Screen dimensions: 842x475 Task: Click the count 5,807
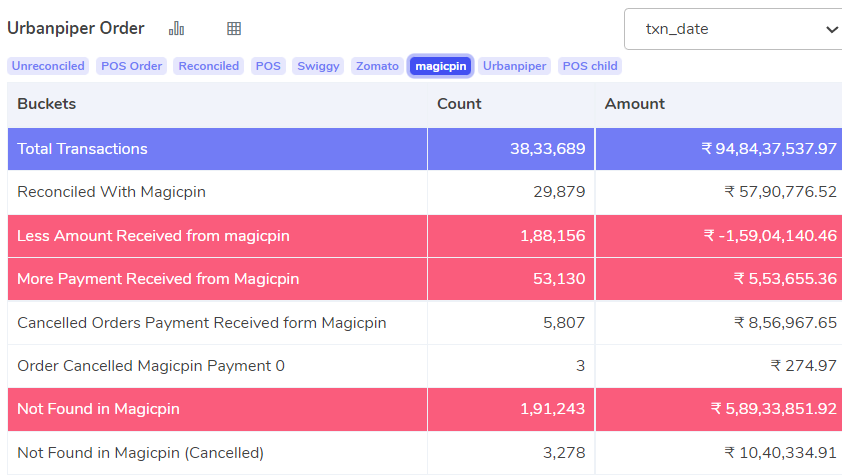tap(564, 323)
